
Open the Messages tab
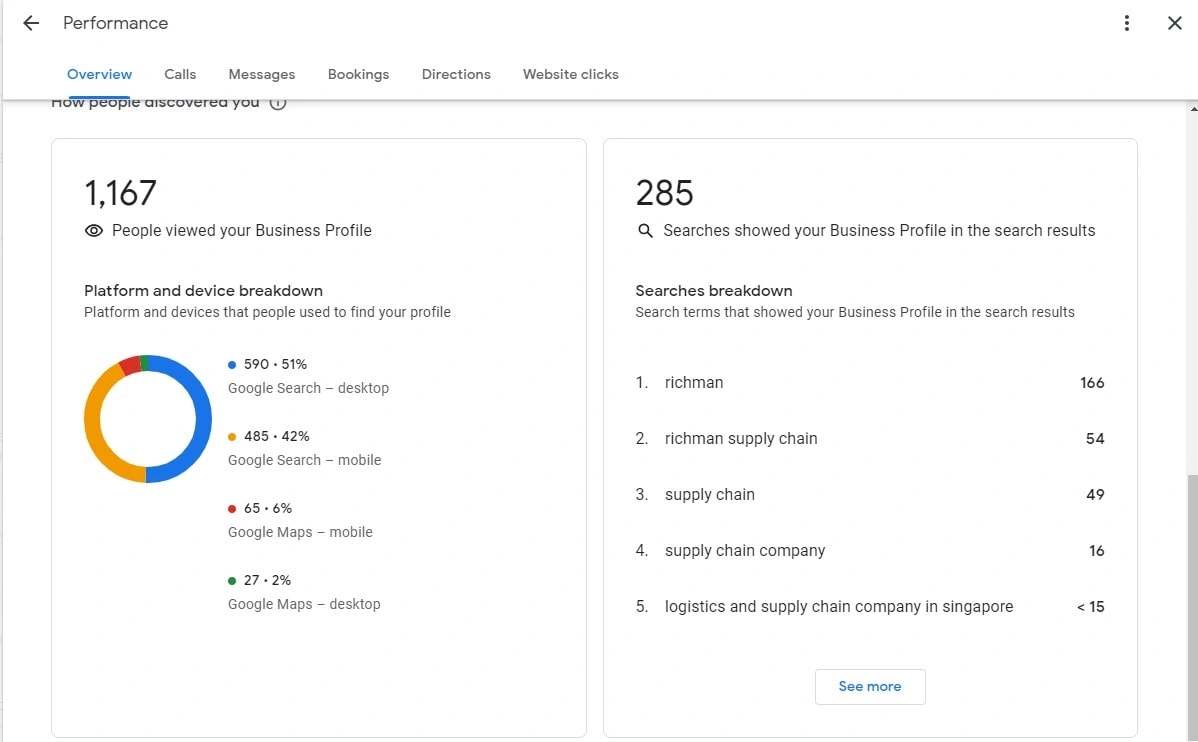click(x=261, y=74)
